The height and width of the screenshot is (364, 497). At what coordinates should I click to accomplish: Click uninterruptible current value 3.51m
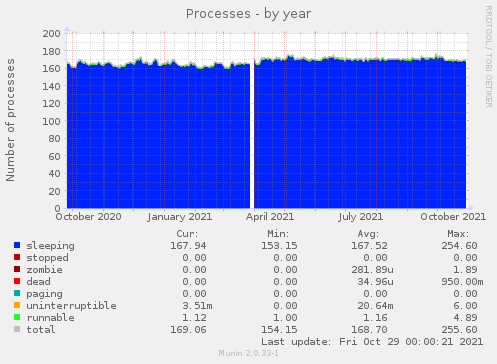click(197, 306)
